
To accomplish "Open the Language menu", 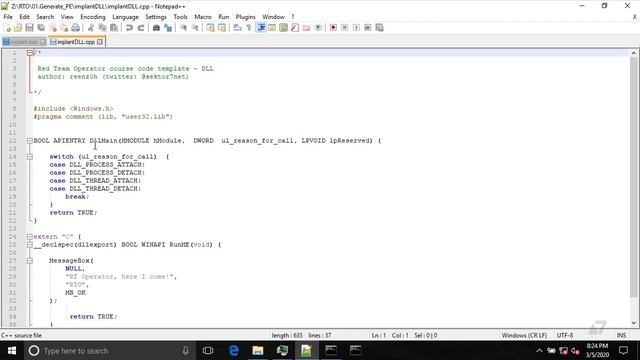I will point(125,17).
